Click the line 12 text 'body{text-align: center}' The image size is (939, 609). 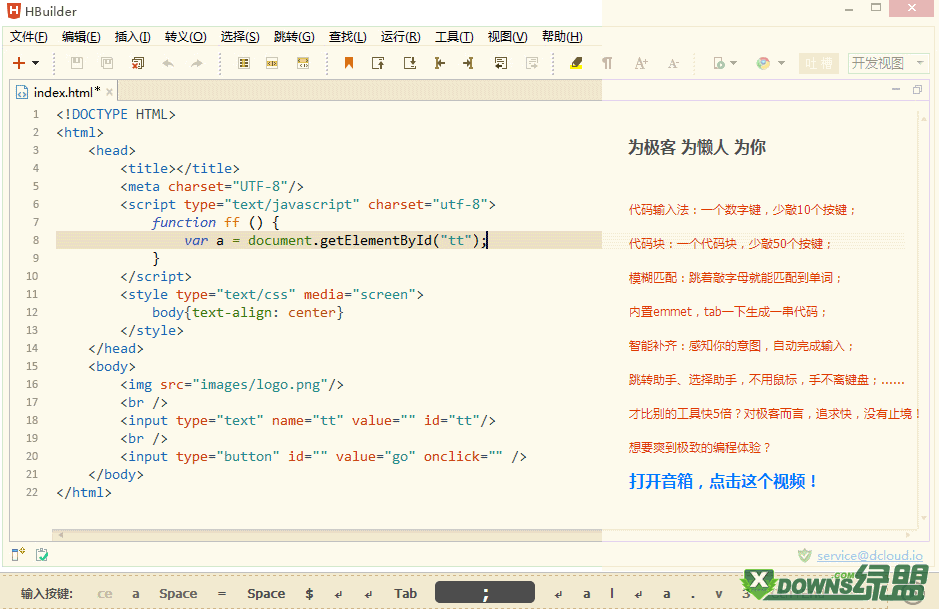248,312
